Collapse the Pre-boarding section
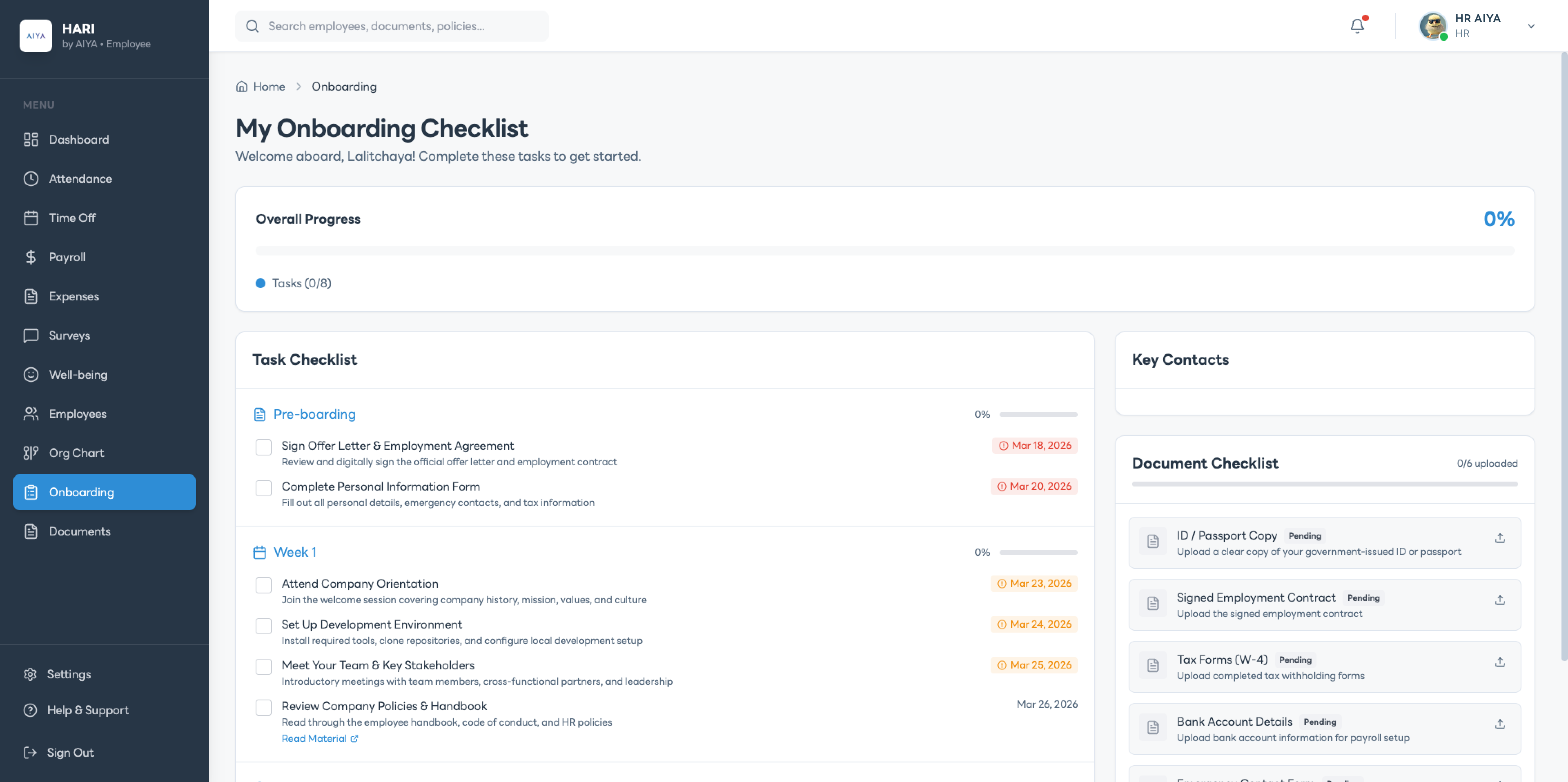Image resolution: width=1568 pixels, height=782 pixels. pos(314,414)
